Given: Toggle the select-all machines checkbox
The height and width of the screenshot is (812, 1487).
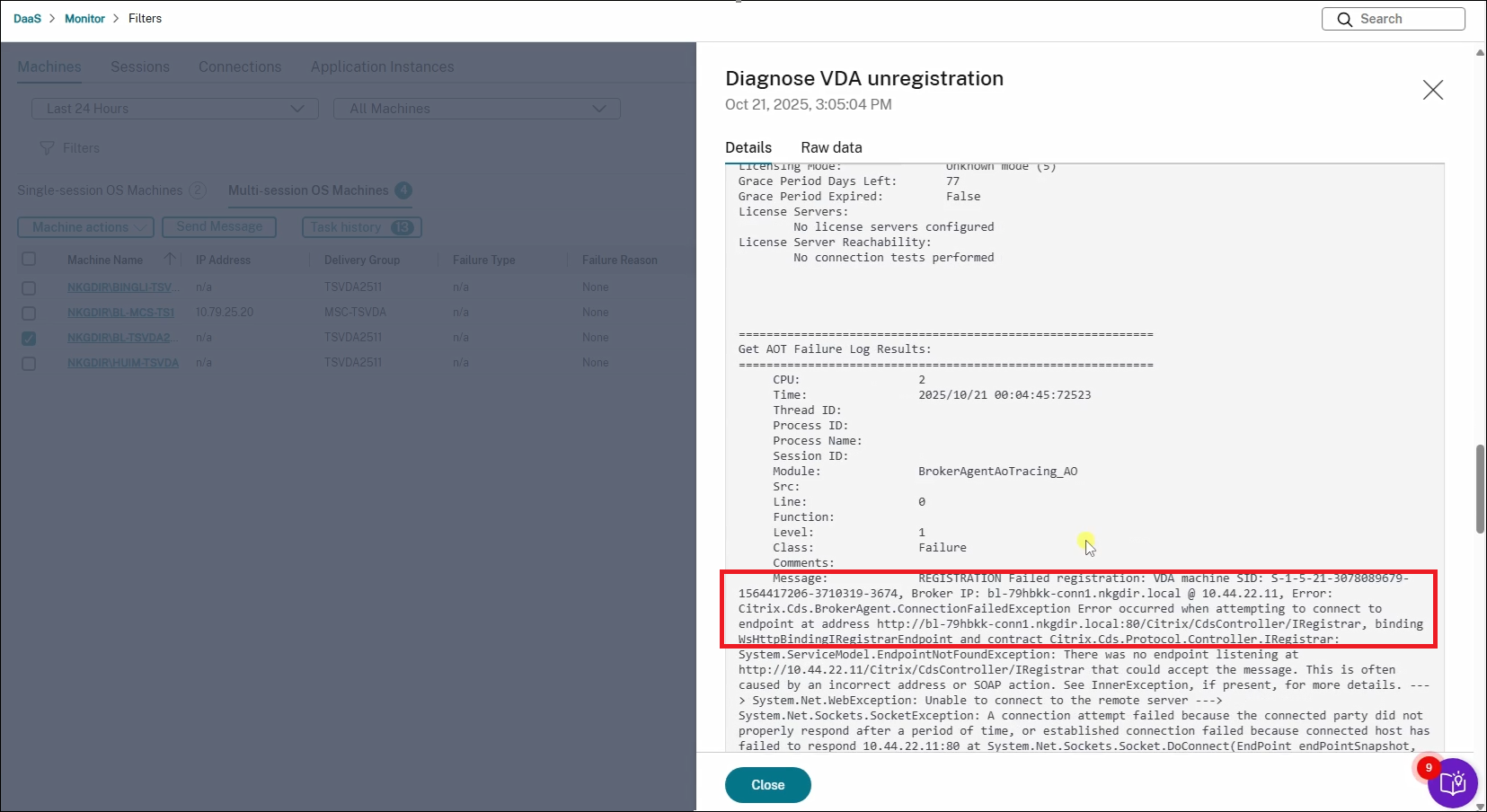Looking at the screenshot, I should click(x=29, y=260).
